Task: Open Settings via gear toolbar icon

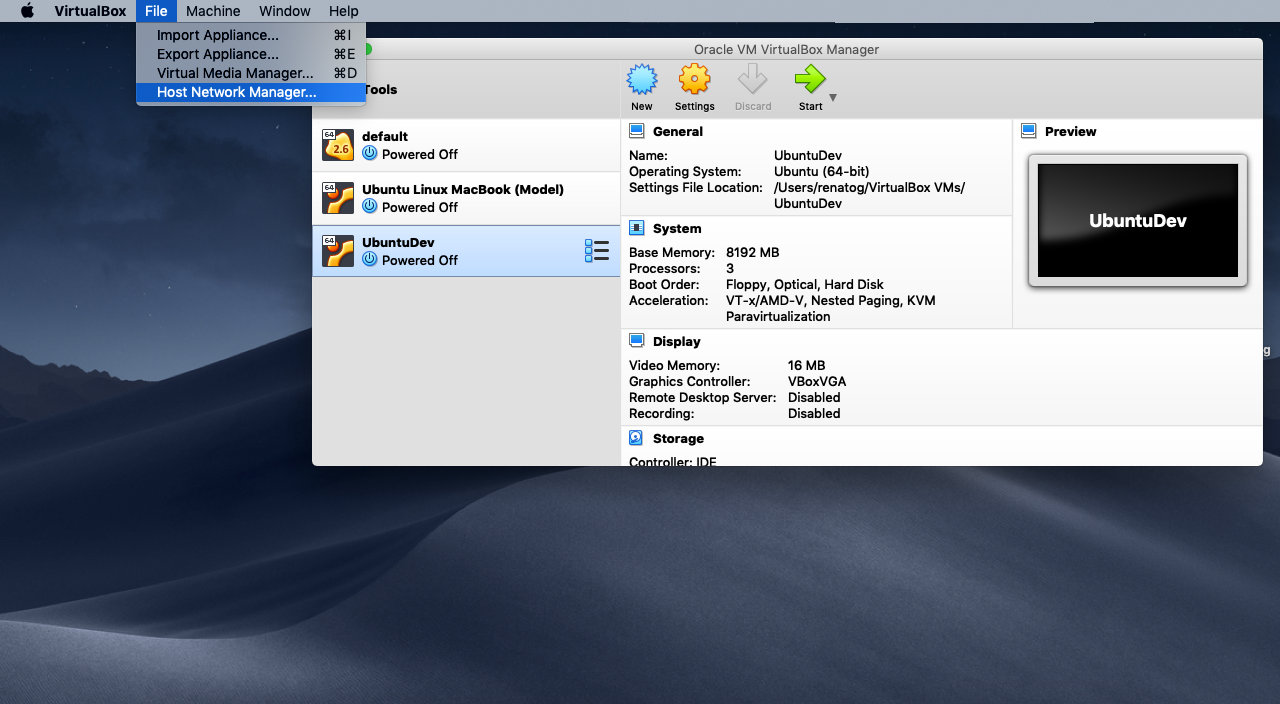Action: pyautogui.click(x=694, y=79)
